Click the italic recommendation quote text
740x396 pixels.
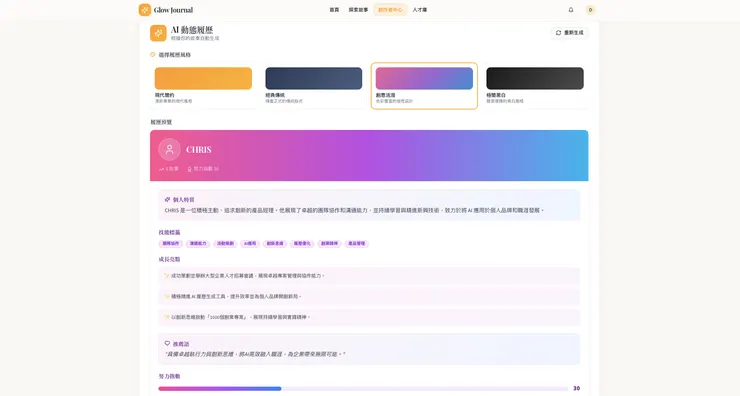[x=255, y=354]
